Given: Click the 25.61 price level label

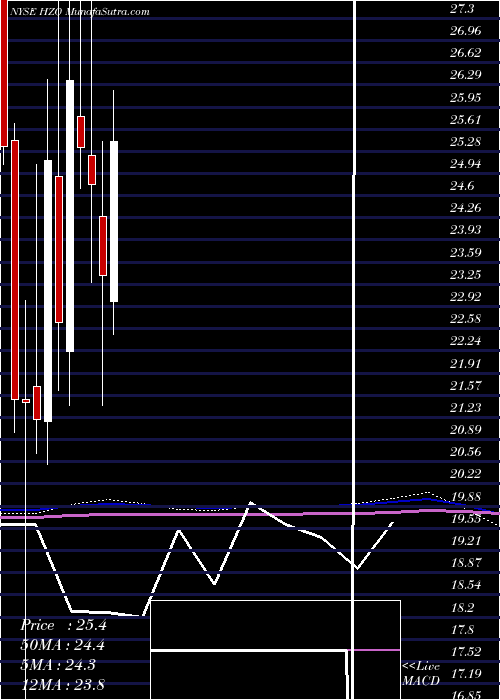Looking at the screenshot, I should 466,120.
